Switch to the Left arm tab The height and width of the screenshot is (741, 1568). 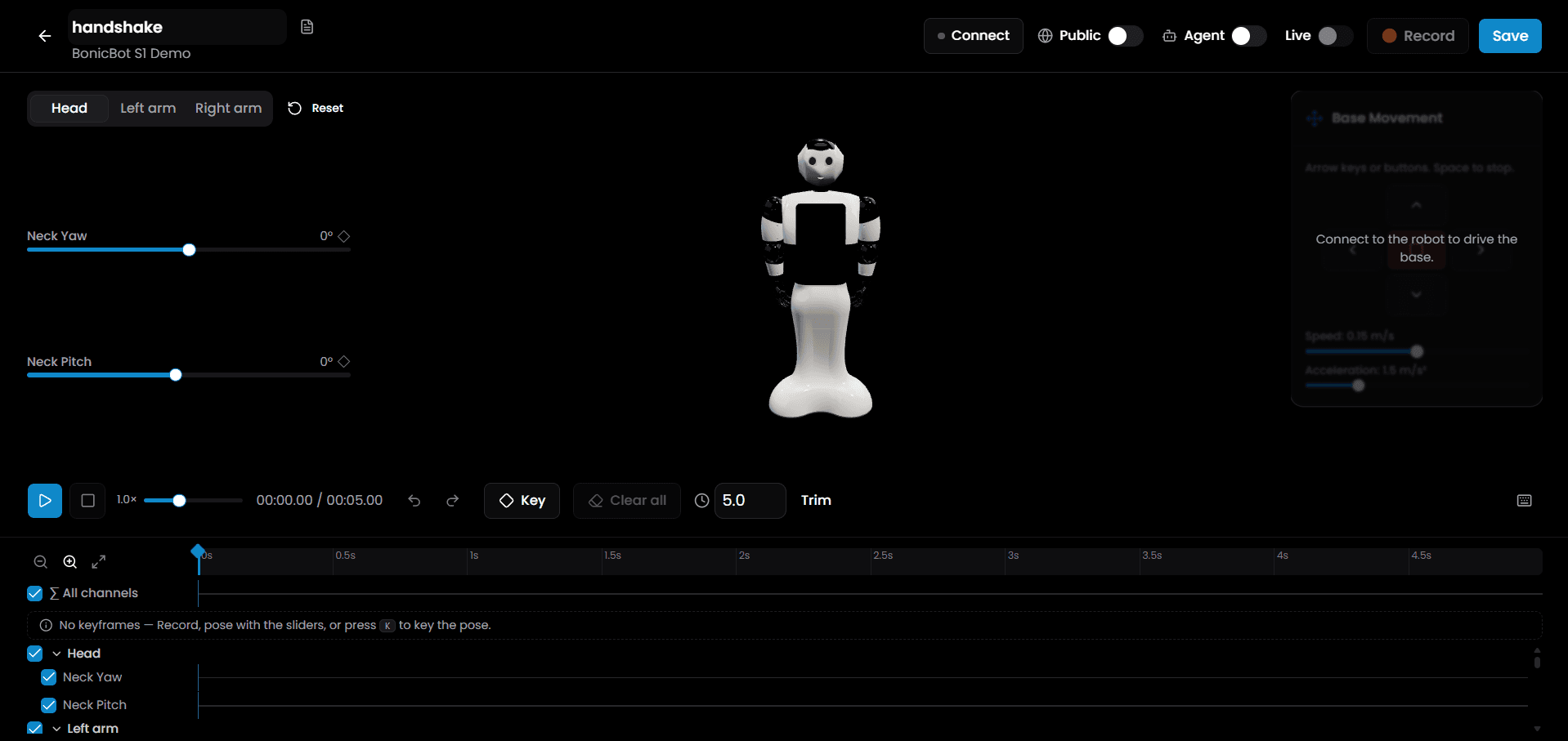tap(148, 108)
